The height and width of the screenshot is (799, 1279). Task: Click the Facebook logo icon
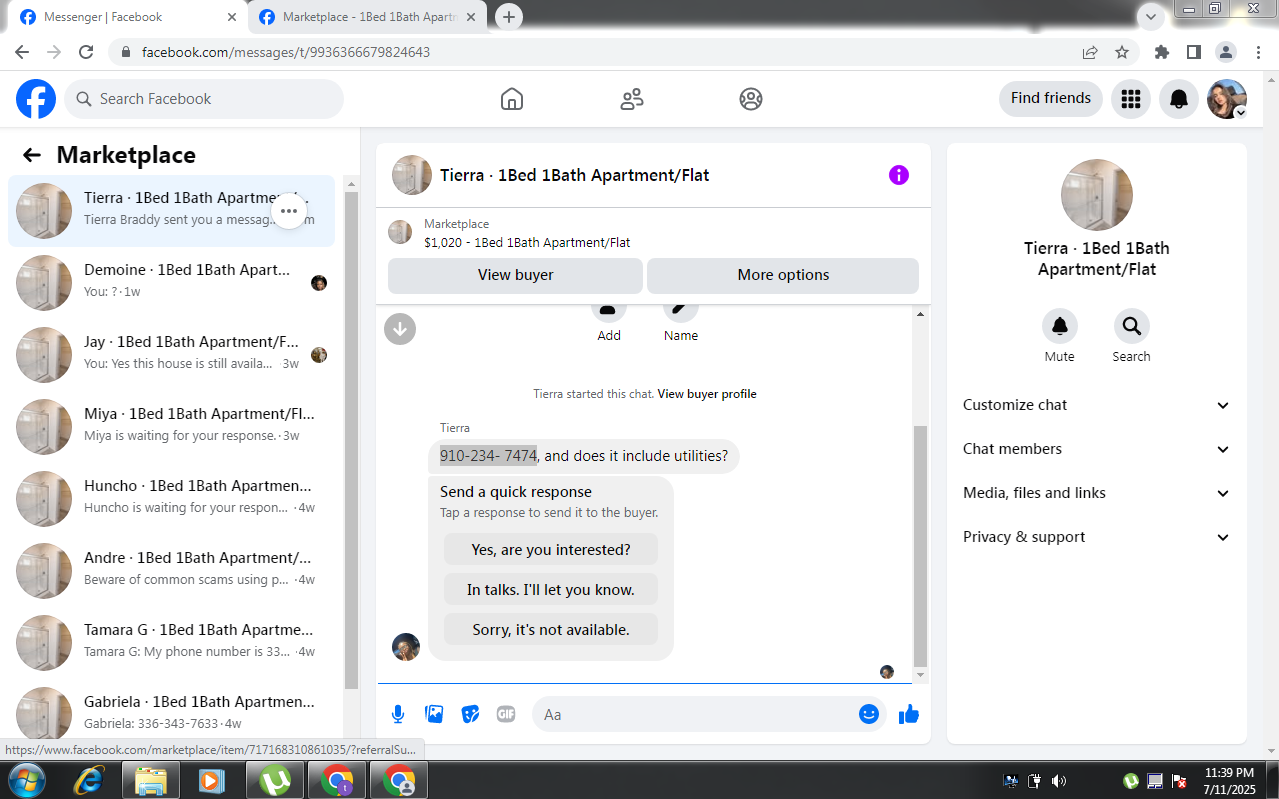[36, 99]
